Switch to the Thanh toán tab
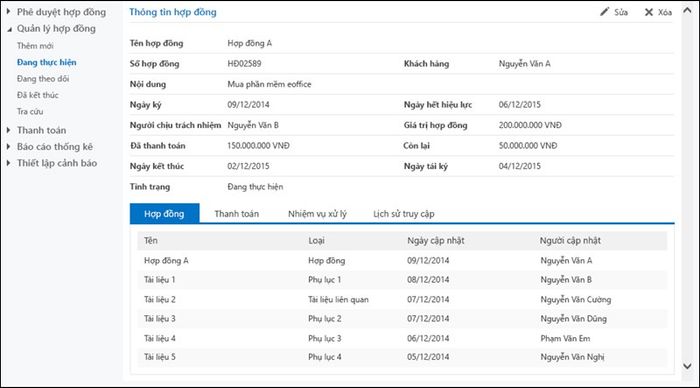The width and height of the screenshot is (700, 388). [x=237, y=214]
